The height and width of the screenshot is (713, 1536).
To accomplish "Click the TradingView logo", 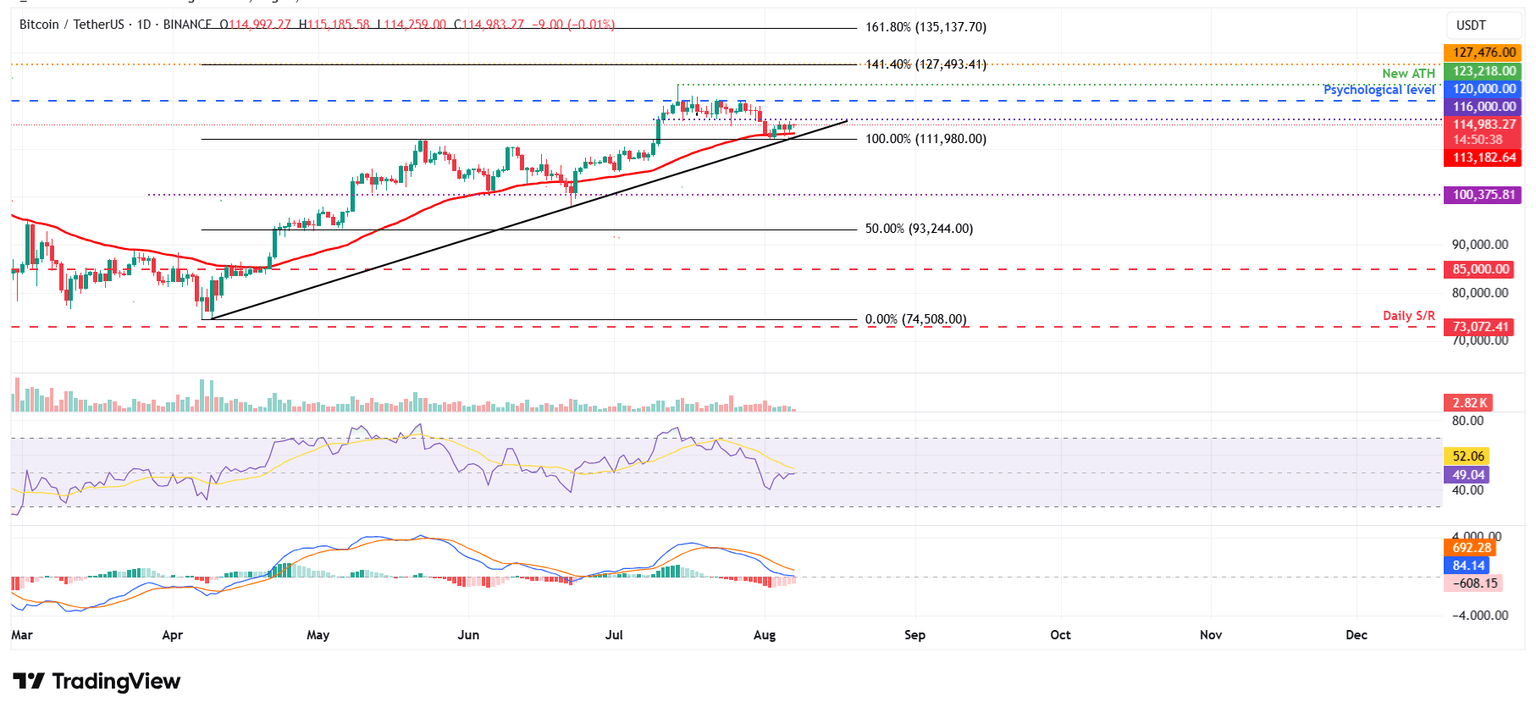I will coord(95,681).
